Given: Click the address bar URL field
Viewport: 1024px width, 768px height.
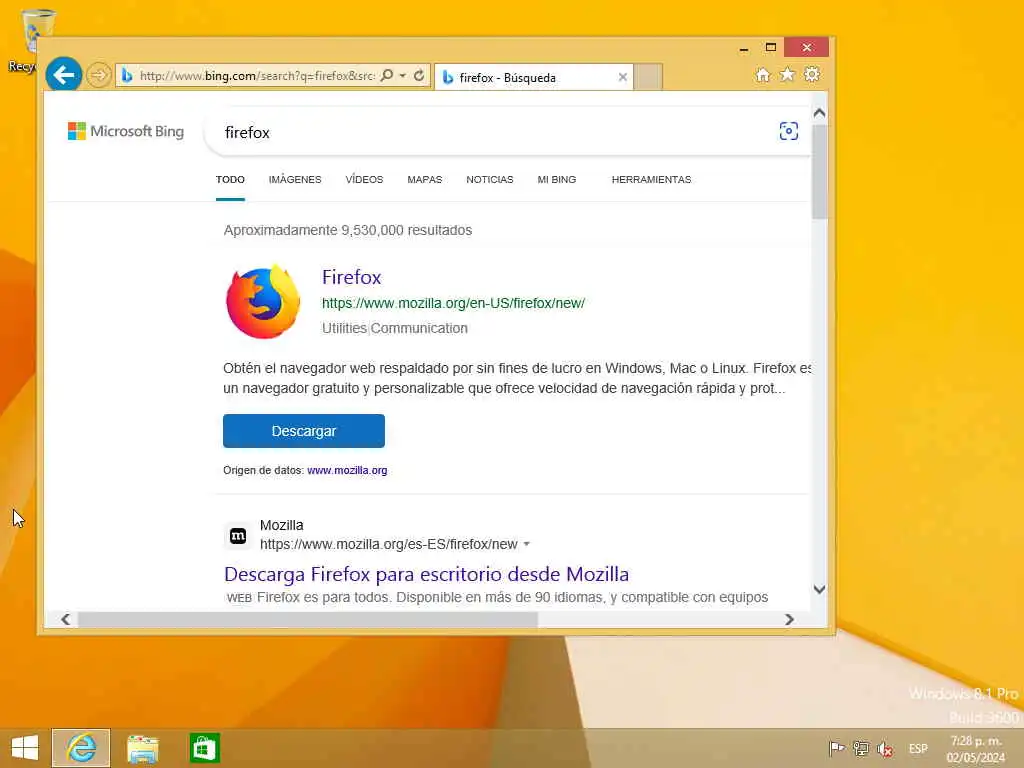Looking at the screenshot, I should click(257, 76).
